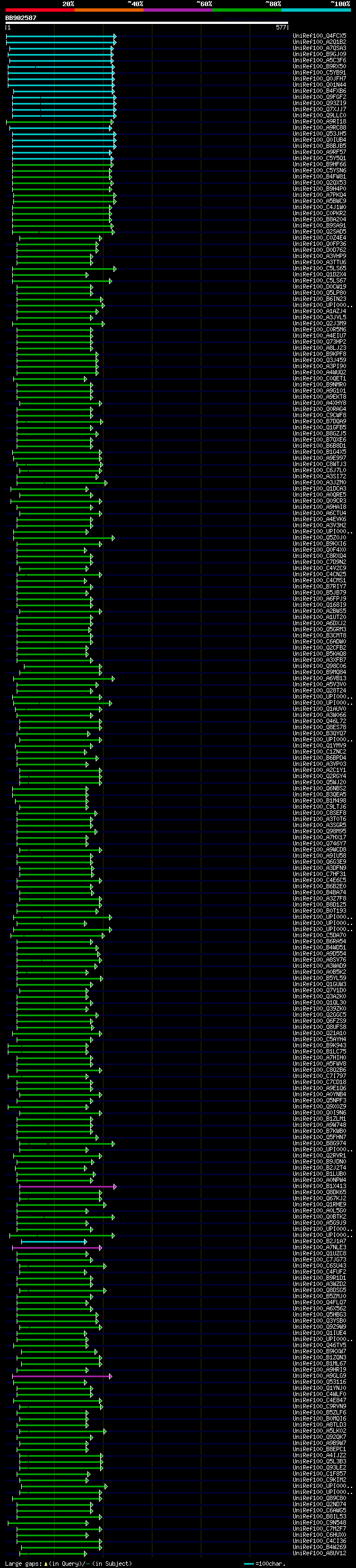Click the UniRef100_Q46TV5 label

[x=319, y=1346]
